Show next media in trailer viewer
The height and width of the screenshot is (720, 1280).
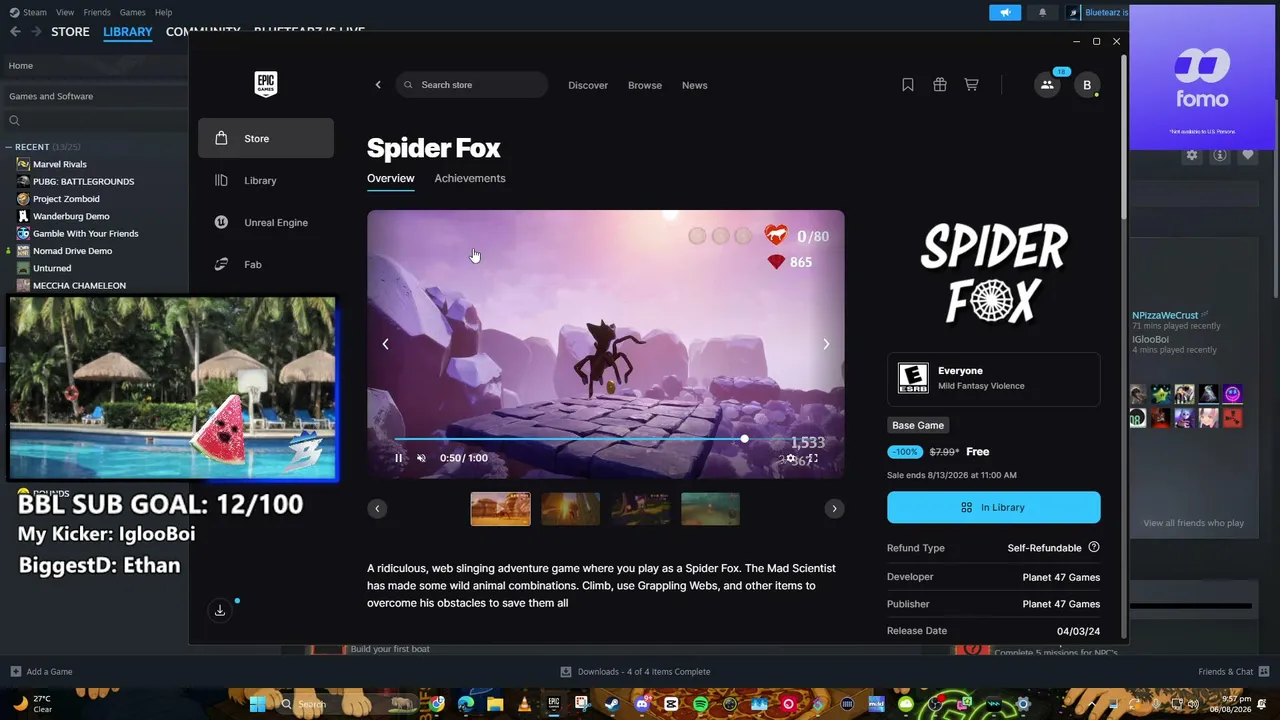[x=826, y=344]
